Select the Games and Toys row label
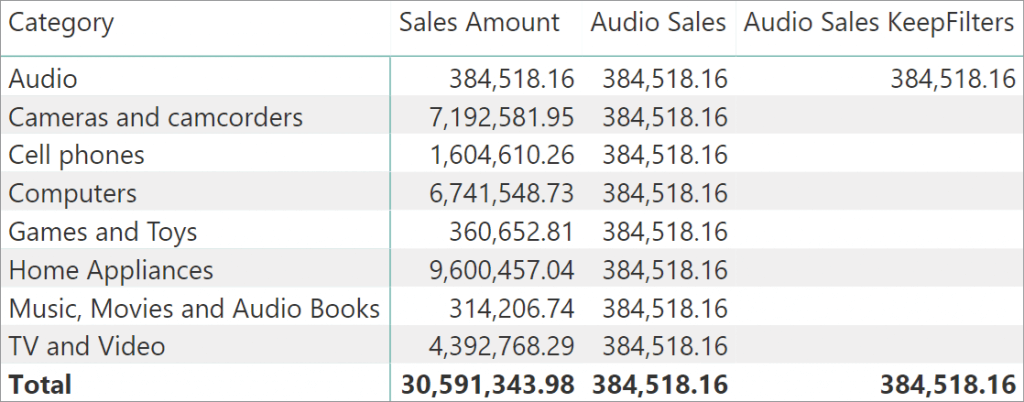The image size is (1024, 402). point(102,232)
